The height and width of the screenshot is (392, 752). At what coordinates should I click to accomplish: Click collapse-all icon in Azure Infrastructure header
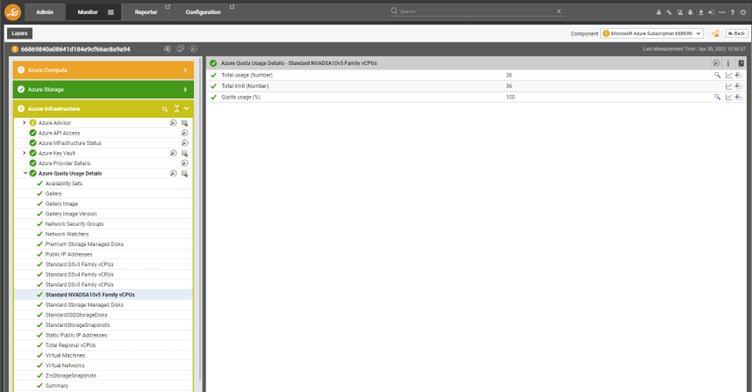click(176, 109)
